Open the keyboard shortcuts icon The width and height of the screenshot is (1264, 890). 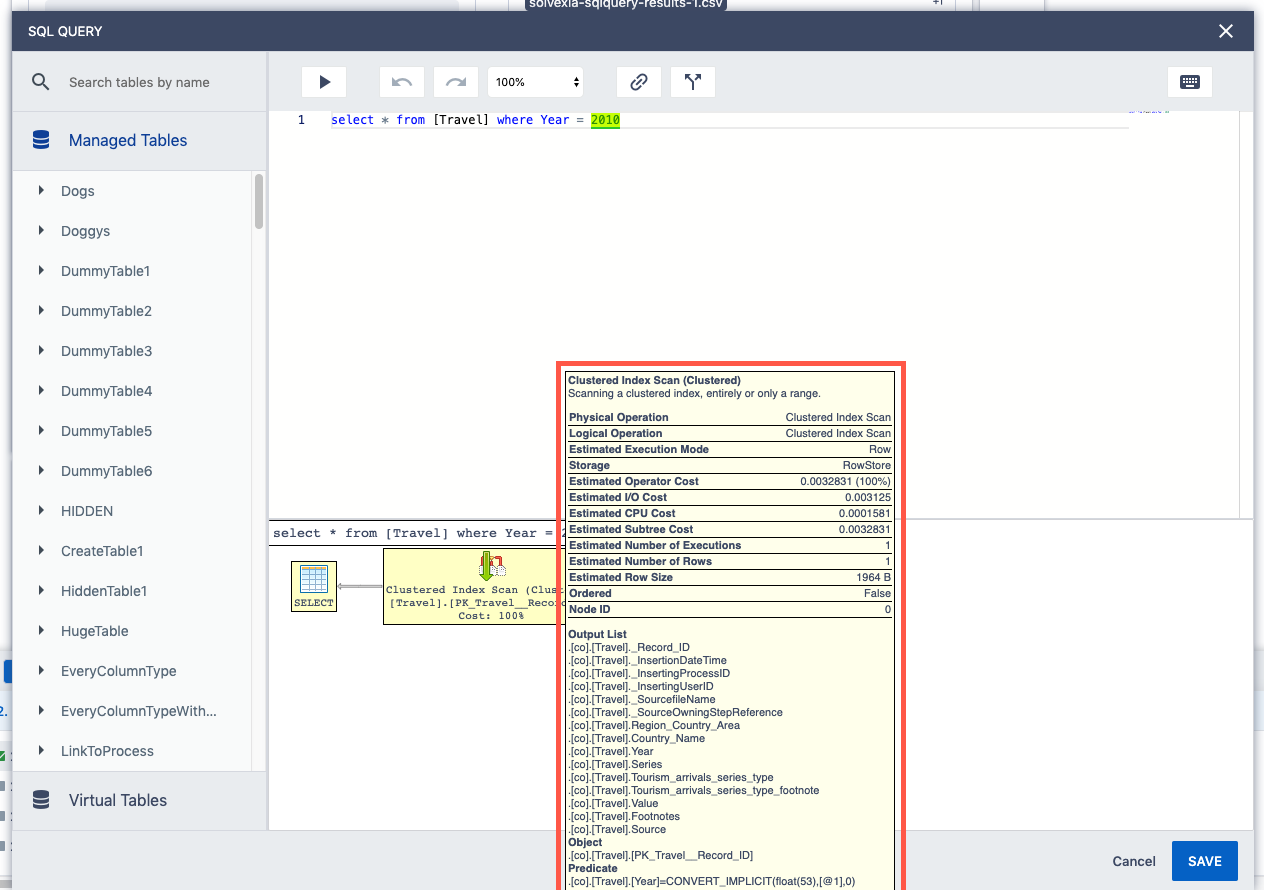pos(1190,82)
